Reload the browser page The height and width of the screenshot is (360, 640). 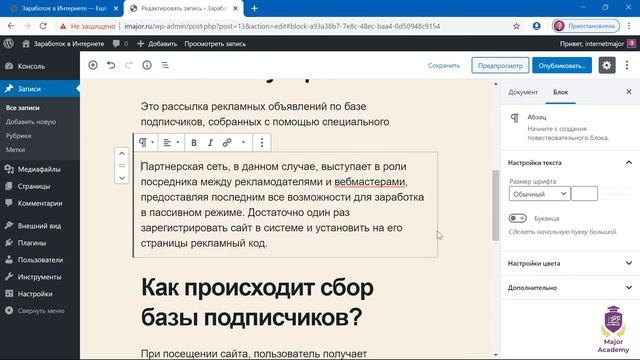(43, 26)
